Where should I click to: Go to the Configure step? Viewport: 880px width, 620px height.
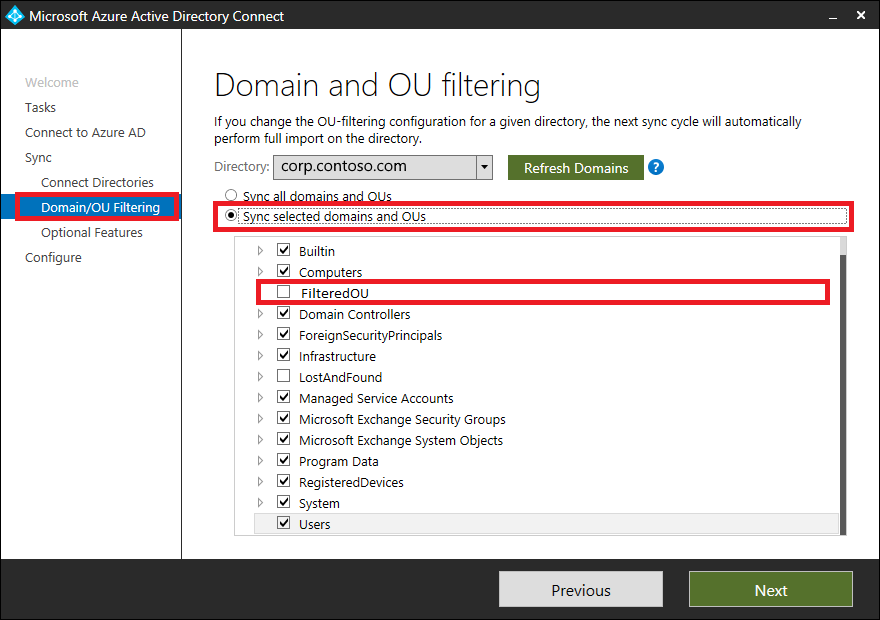53,258
